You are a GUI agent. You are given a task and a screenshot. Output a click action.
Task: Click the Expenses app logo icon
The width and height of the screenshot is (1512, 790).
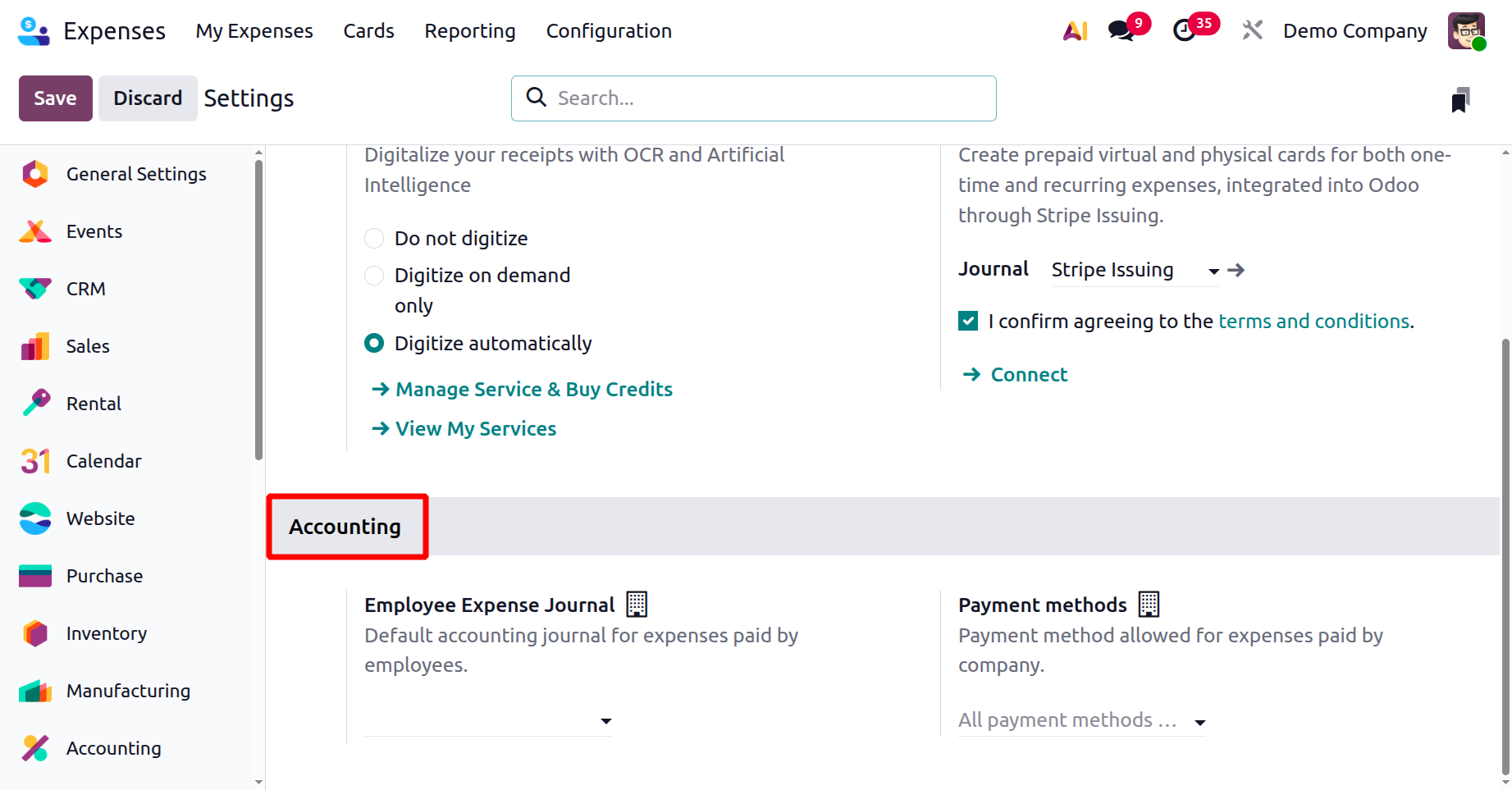coord(34,31)
